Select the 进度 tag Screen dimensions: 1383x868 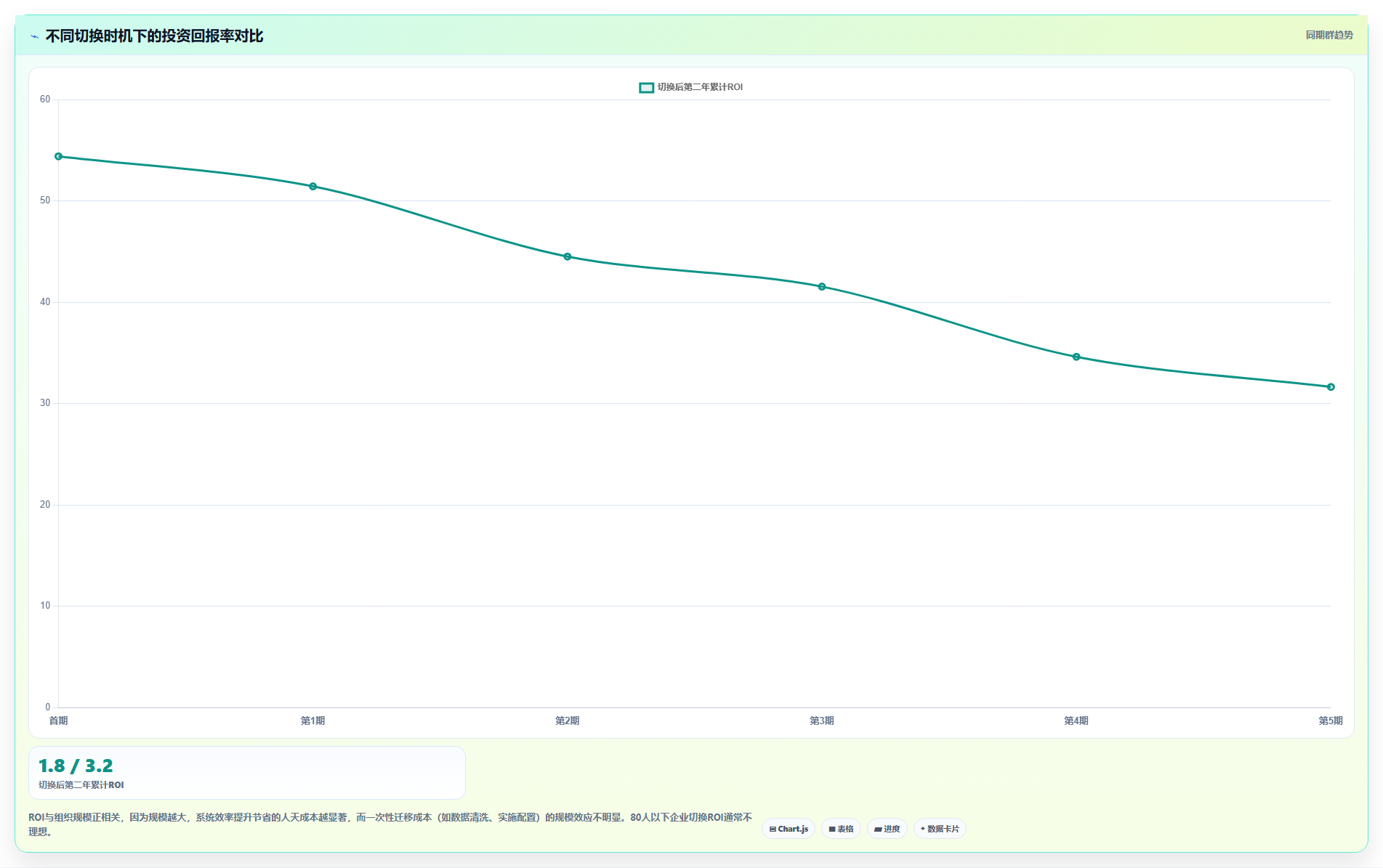887,829
